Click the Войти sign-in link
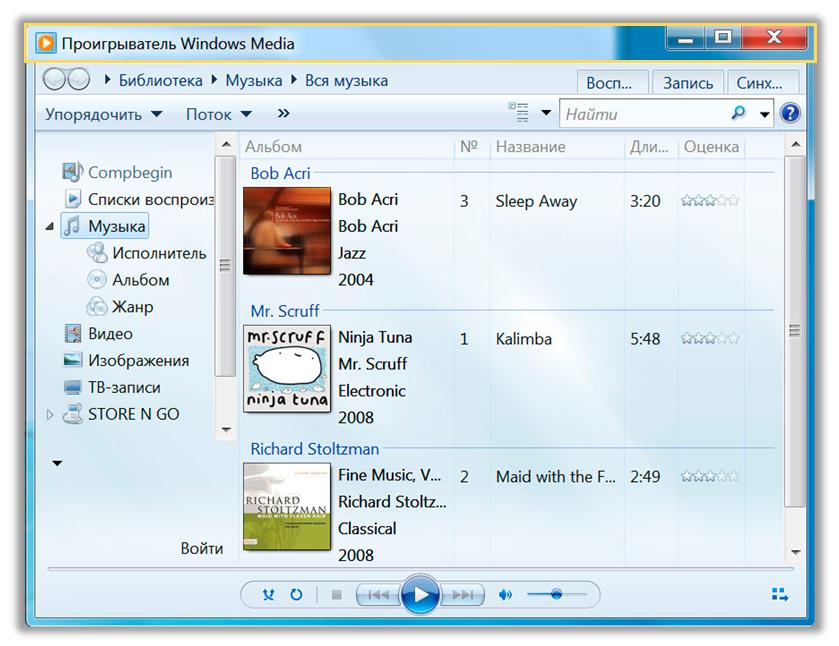The height and width of the screenshot is (646, 839). pos(202,548)
